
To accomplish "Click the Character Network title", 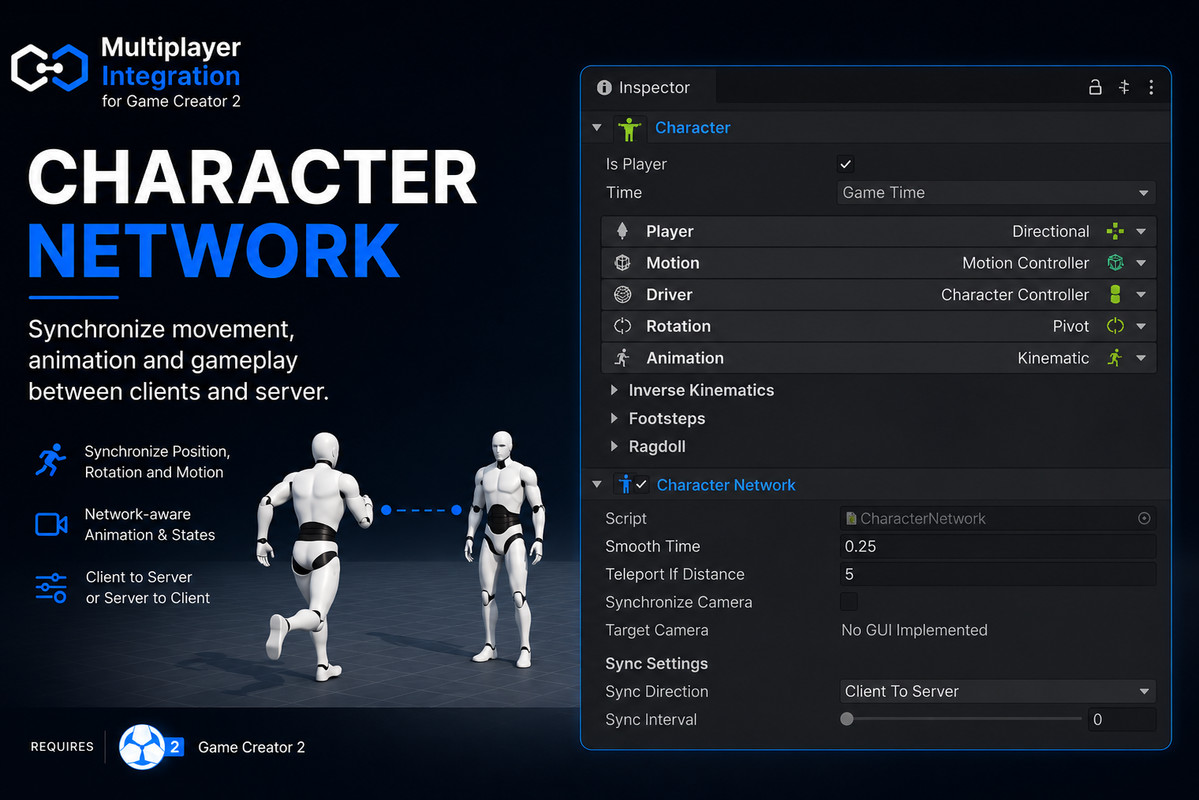I will [x=726, y=485].
